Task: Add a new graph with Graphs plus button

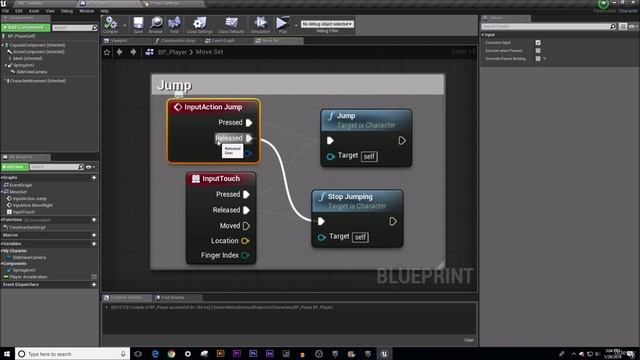Action: tap(94, 178)
